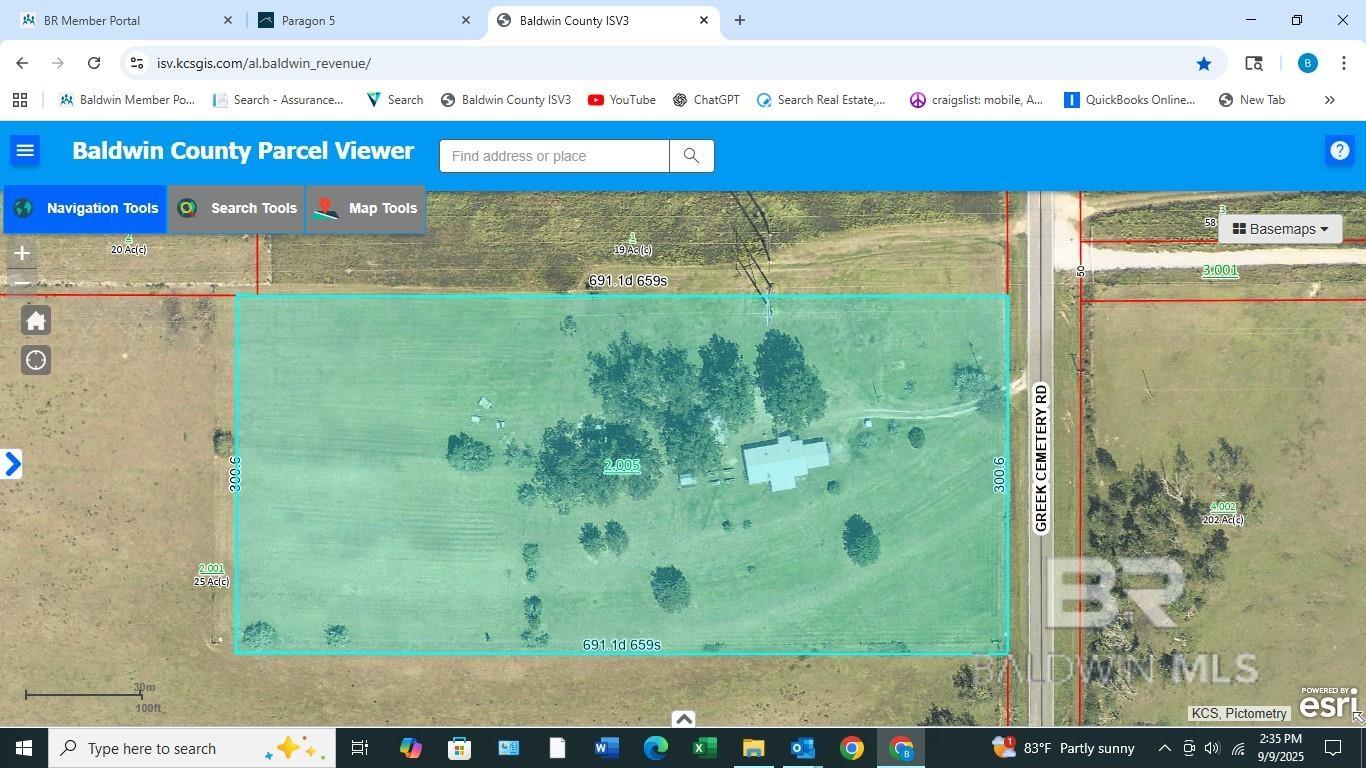Return map to default home extent
Screen dimensions: 1366x768
tap(36, 321)
